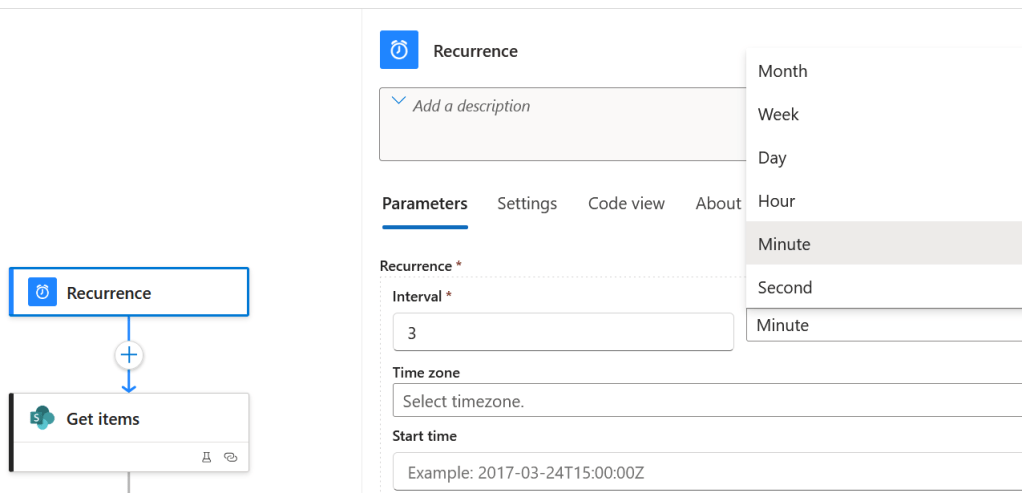The image size is (1022, 493).
Task: Click the clock icon on Recurrence flow node
Action: pyautogui.click(x=42, y=292)
